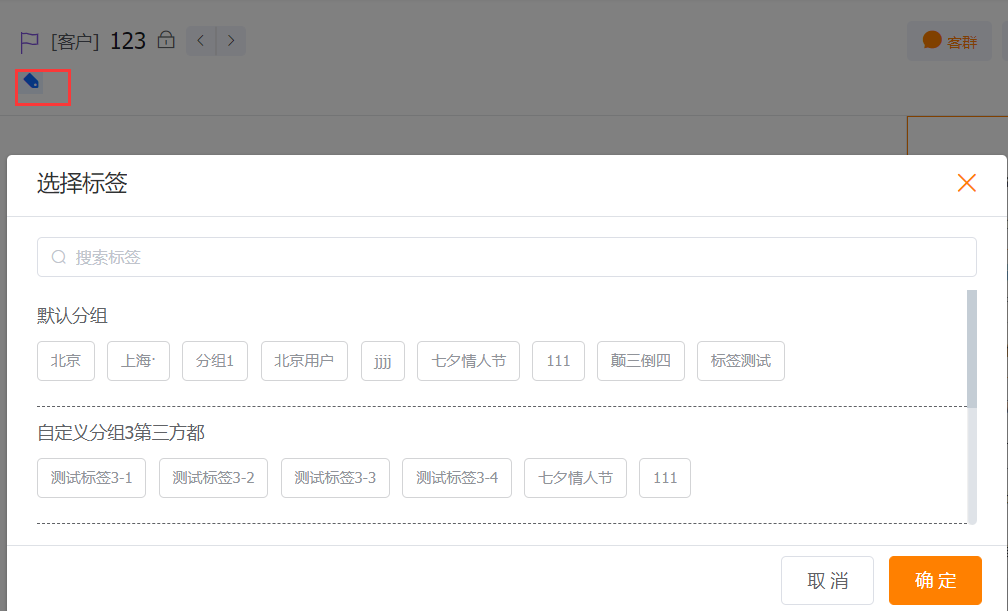Click the blue tag icon under the customer name
Screen dimensions: 1008x611
[32, 81]
